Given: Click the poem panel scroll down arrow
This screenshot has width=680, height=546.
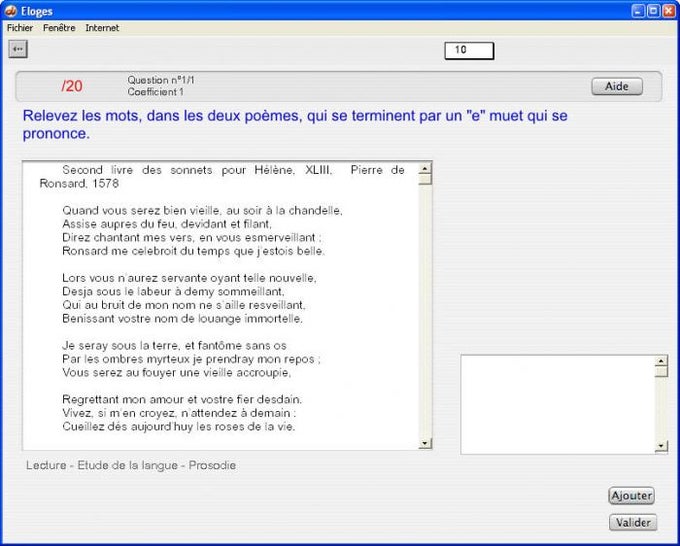Looking at the screenshot, I should point(425,443).
